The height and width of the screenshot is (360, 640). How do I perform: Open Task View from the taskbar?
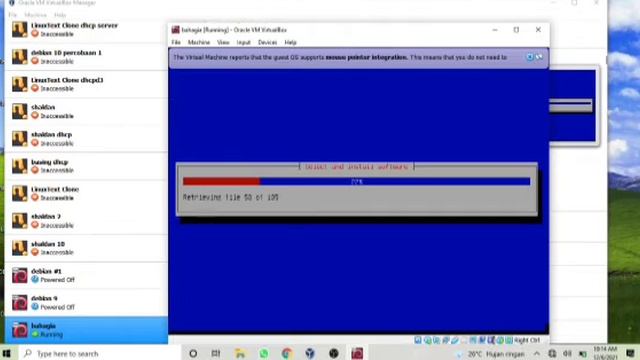pos(216,353)
